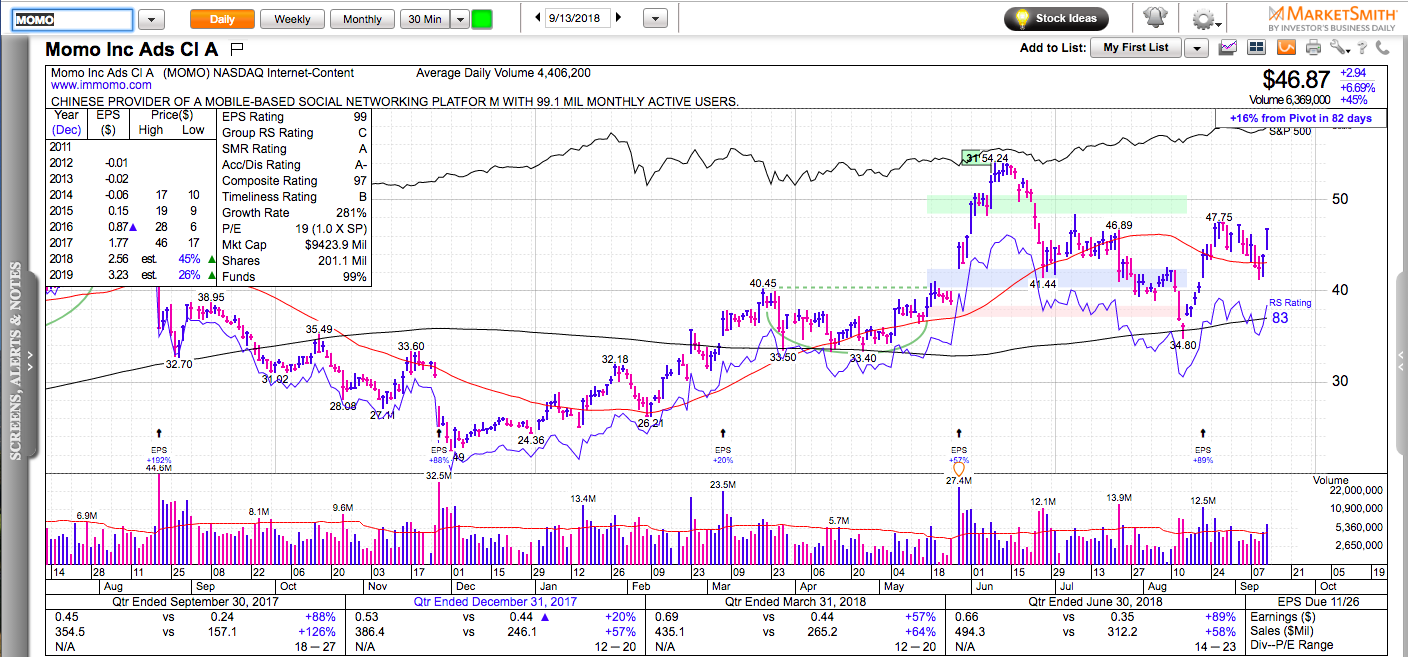Go to the previous date with the left arrow
Viewport: 1408px width, 657px height.
538,18
